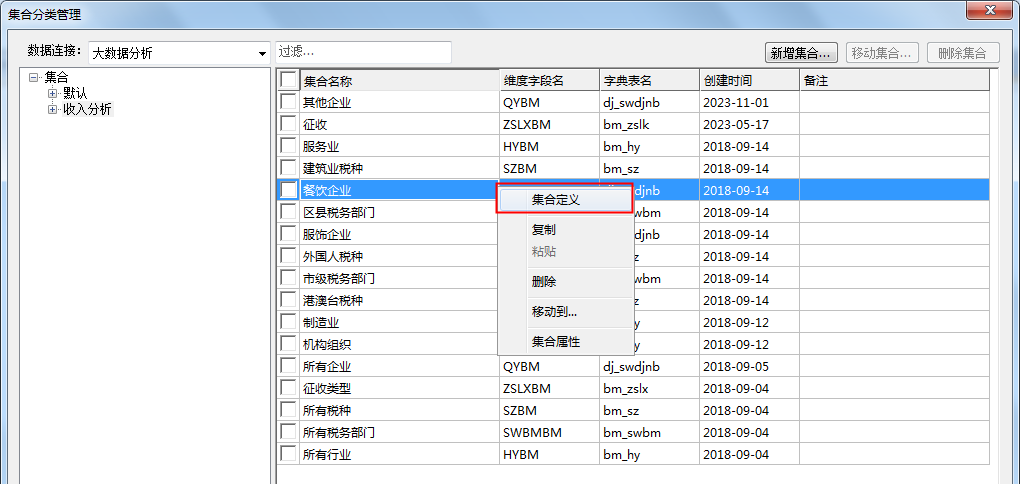Viewport: 1020px width, 484px height.
Task: Sort by the 创建时间 column header
Action: [x=748, y=80]
